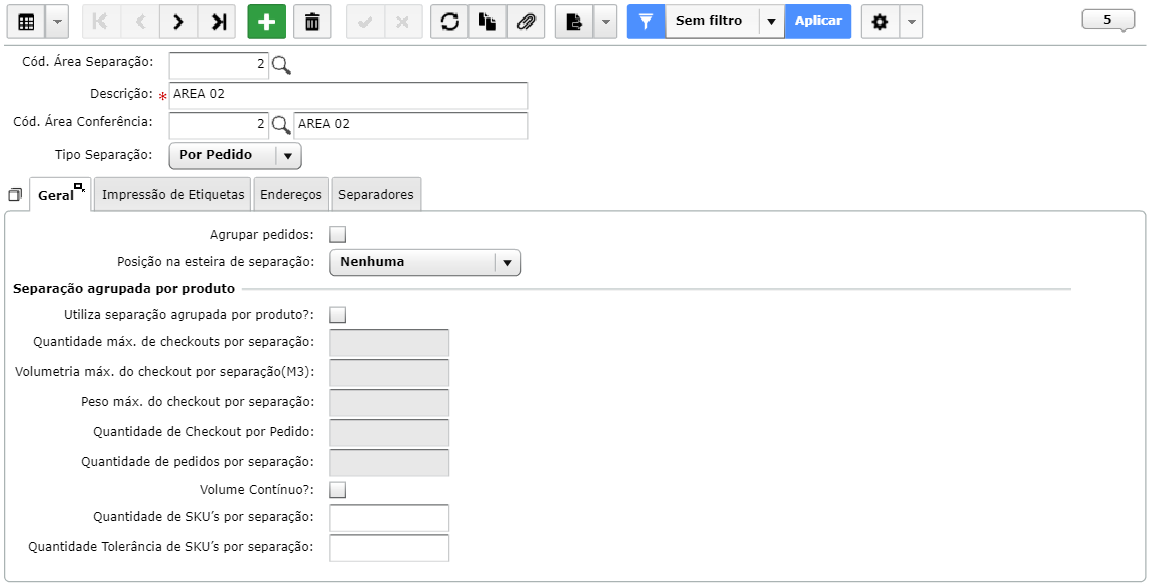Click Quantidade de SKU's por separação field
1151x588 pixels.
(389, 518)
